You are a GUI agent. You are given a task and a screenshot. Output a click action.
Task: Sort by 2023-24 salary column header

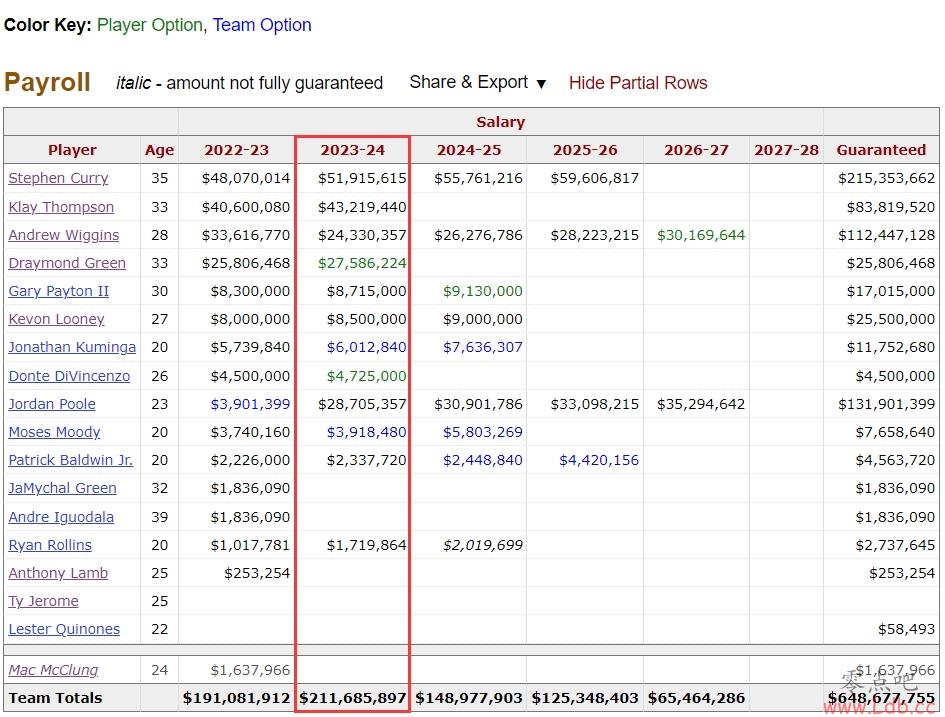click(353, 150)
